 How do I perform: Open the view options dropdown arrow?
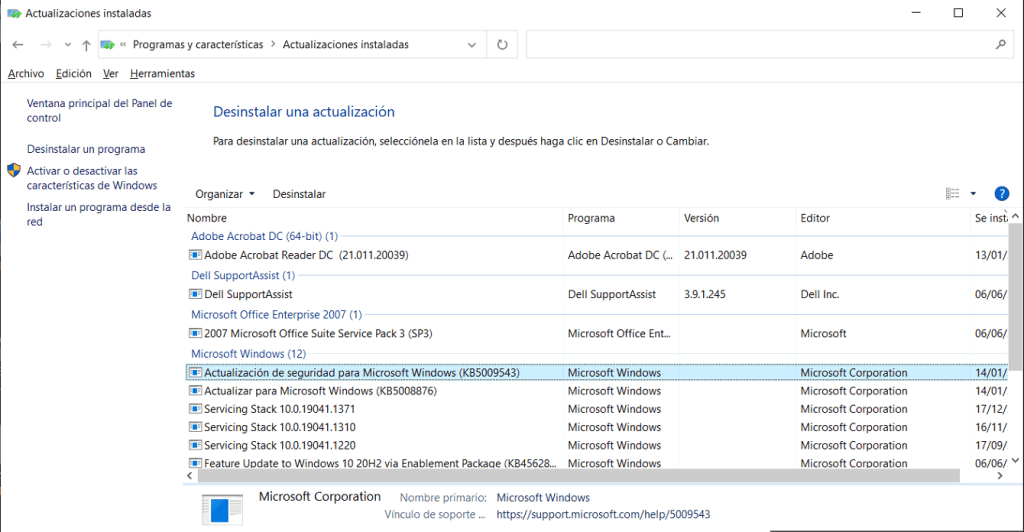point(973,194)
